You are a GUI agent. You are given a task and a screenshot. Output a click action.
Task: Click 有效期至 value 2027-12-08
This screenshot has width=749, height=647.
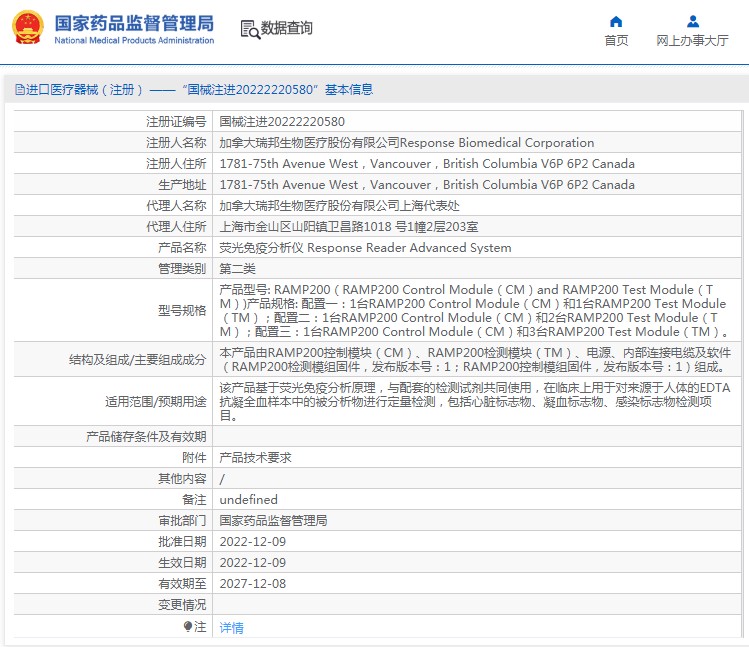253,583
